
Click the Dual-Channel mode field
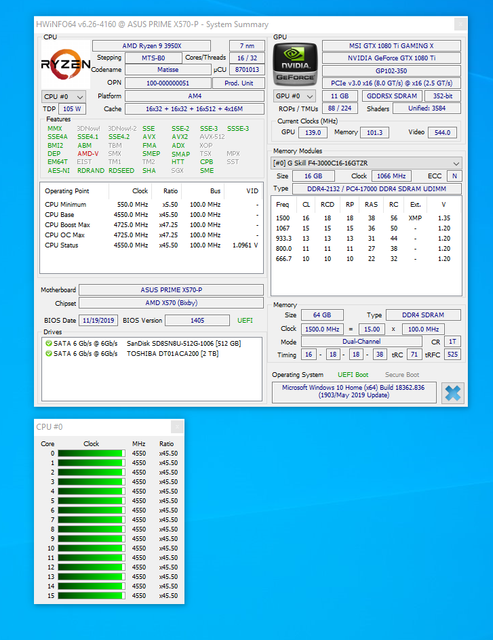(361, 341)
